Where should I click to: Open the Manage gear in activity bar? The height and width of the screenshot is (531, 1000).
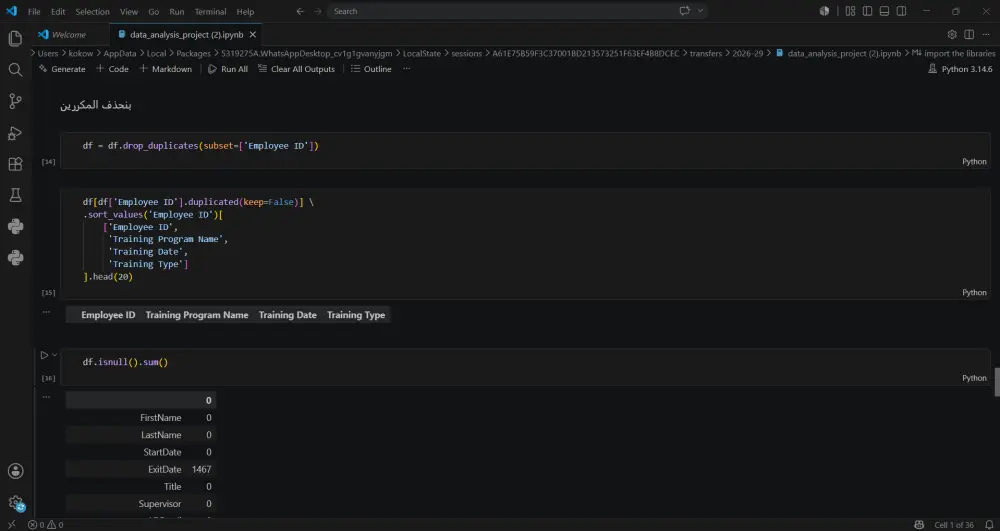(x=15, y=503)
